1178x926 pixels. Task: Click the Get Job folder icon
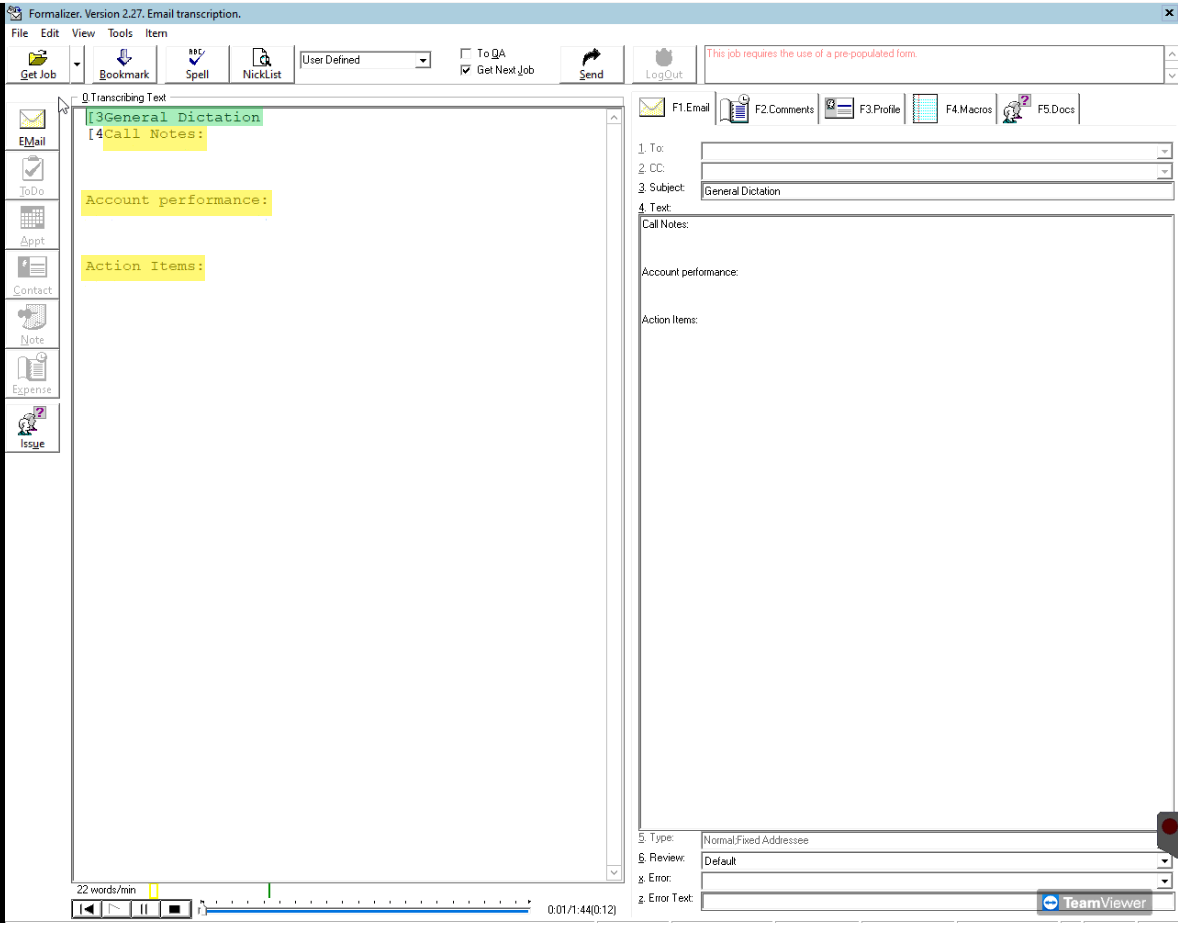coord(37,59)
